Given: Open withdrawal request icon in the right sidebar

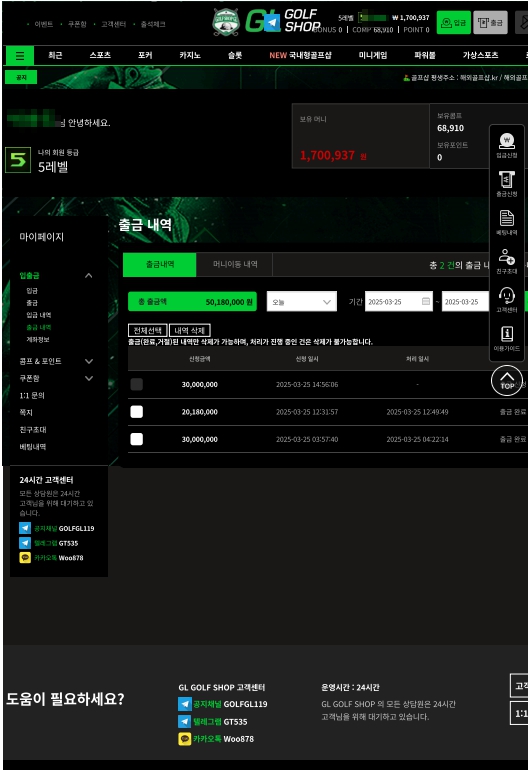Looking at the screenshot, I should pyautogui.click(x=506, y=184).
